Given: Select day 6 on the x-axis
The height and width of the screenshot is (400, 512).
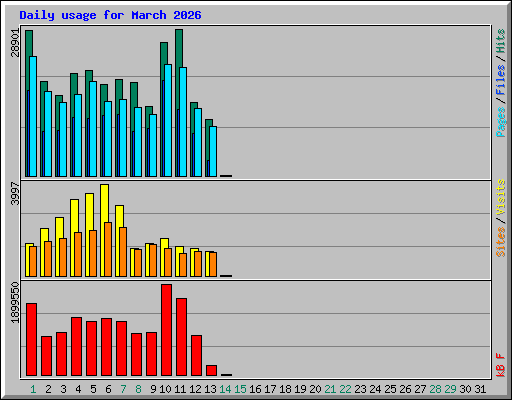Looking at the screenshot, I should (108, 389).
